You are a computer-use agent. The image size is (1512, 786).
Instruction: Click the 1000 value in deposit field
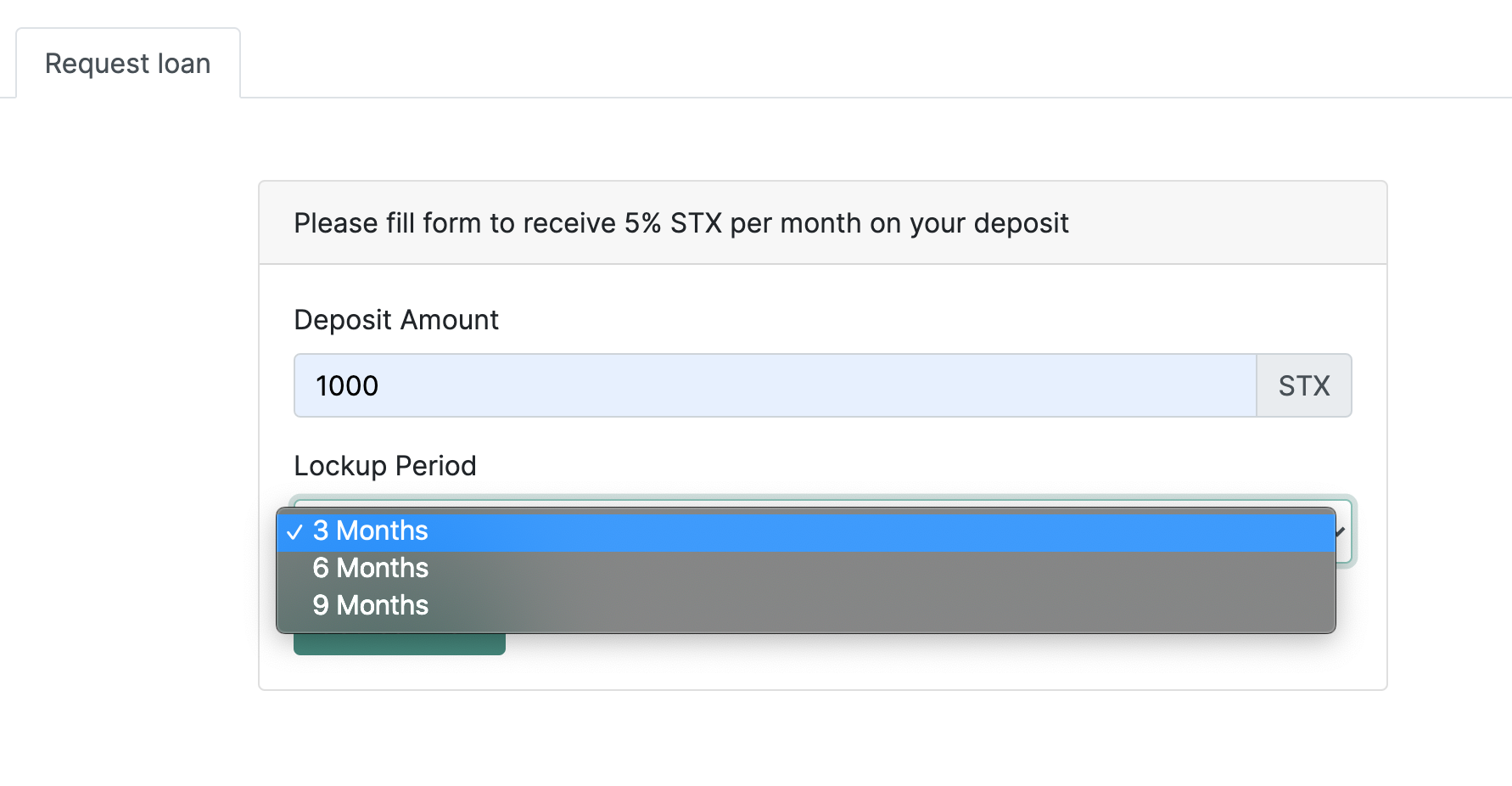347,386
